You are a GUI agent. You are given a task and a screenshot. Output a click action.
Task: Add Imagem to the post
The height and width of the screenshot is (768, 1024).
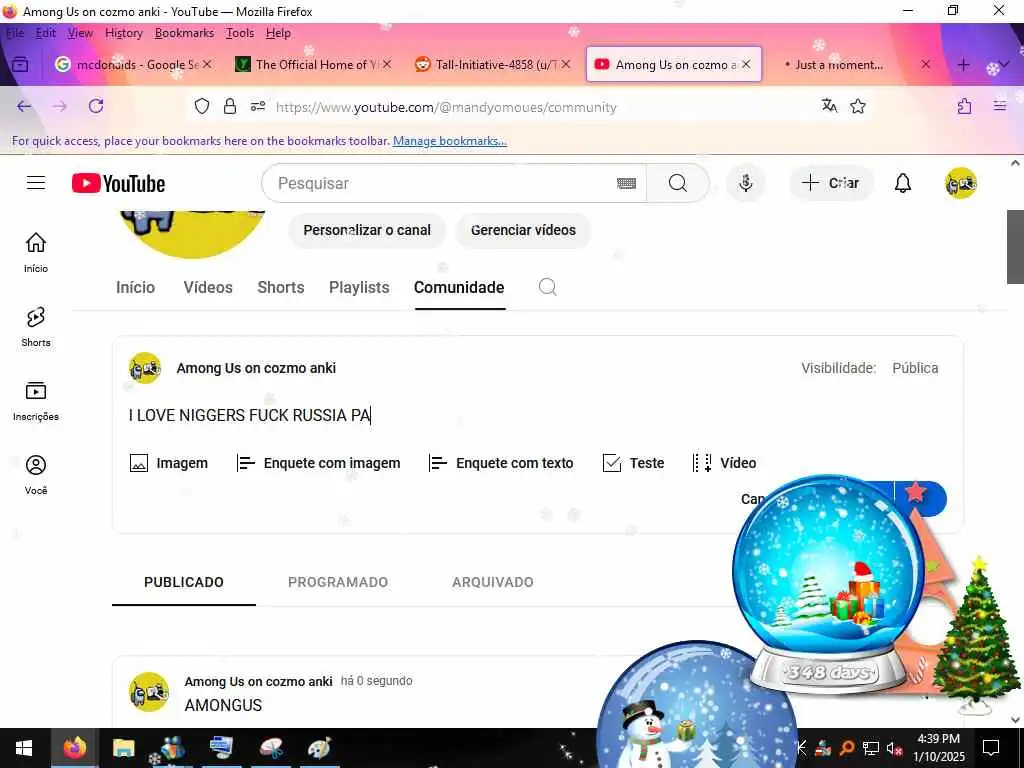[x=169, y=463]
